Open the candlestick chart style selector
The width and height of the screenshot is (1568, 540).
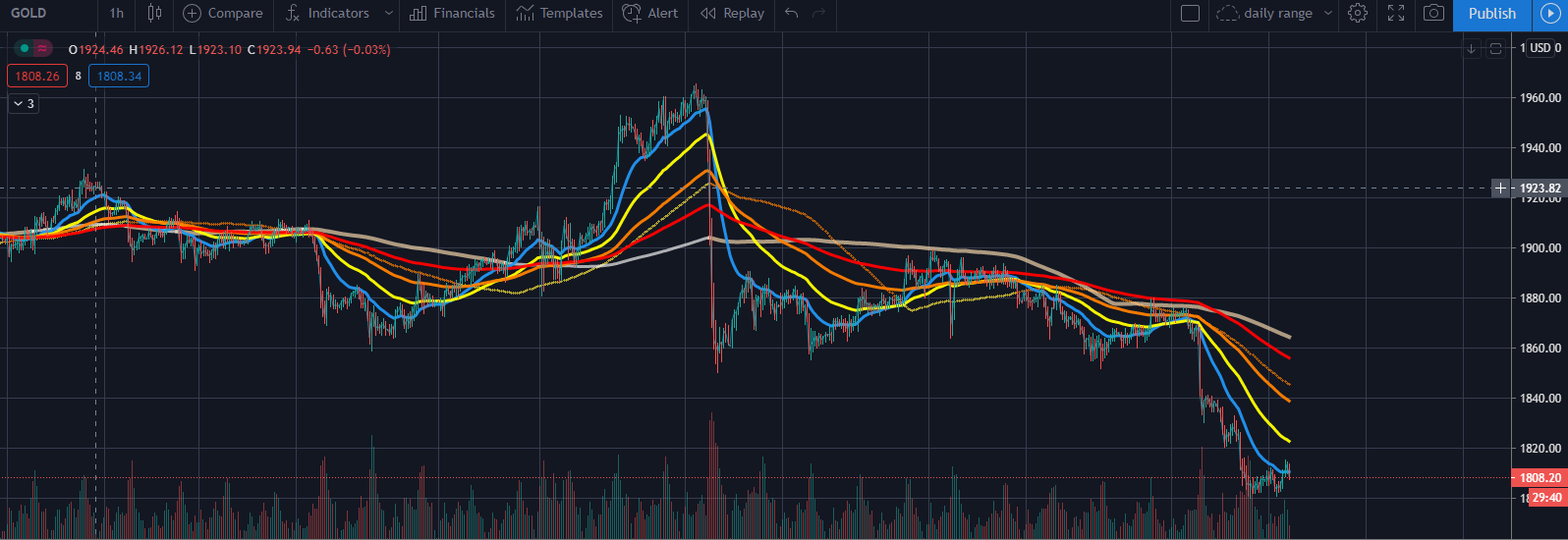pyautogui.click(x=154, y=14)
